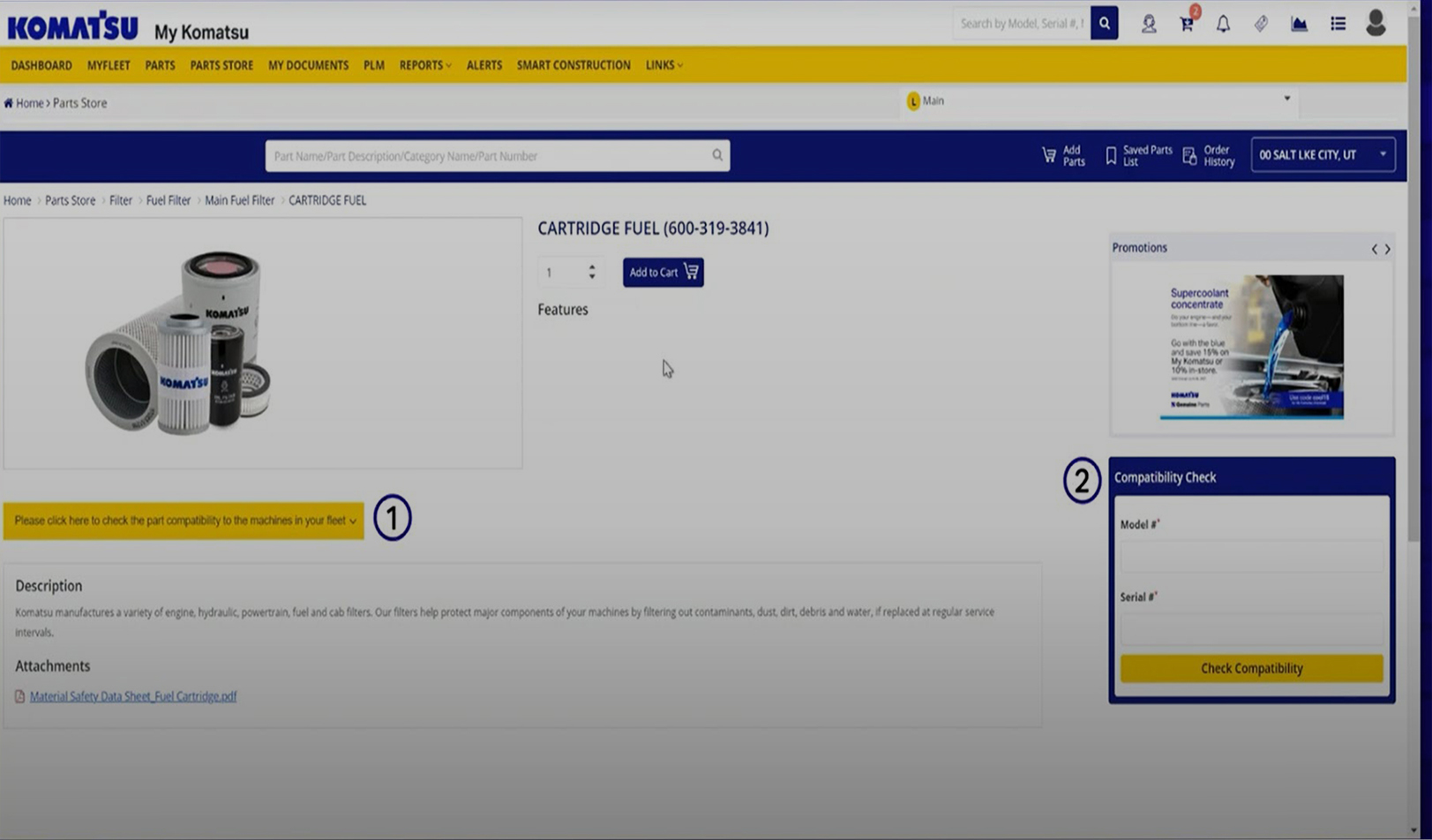The height and width of the screenshot is (840, 1432).
Task: Increase quantity with up stepper arrow
Action: point(592,266)
